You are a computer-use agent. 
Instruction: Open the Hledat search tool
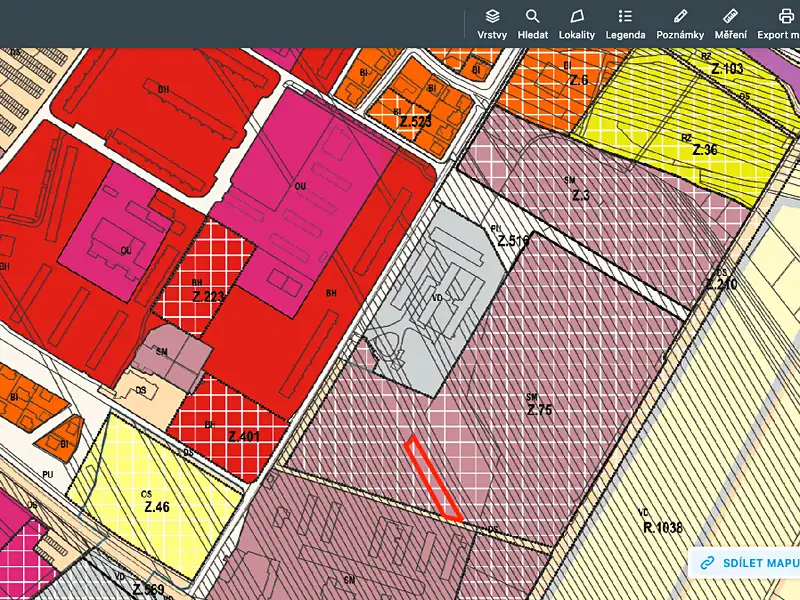tap(533, 24)
